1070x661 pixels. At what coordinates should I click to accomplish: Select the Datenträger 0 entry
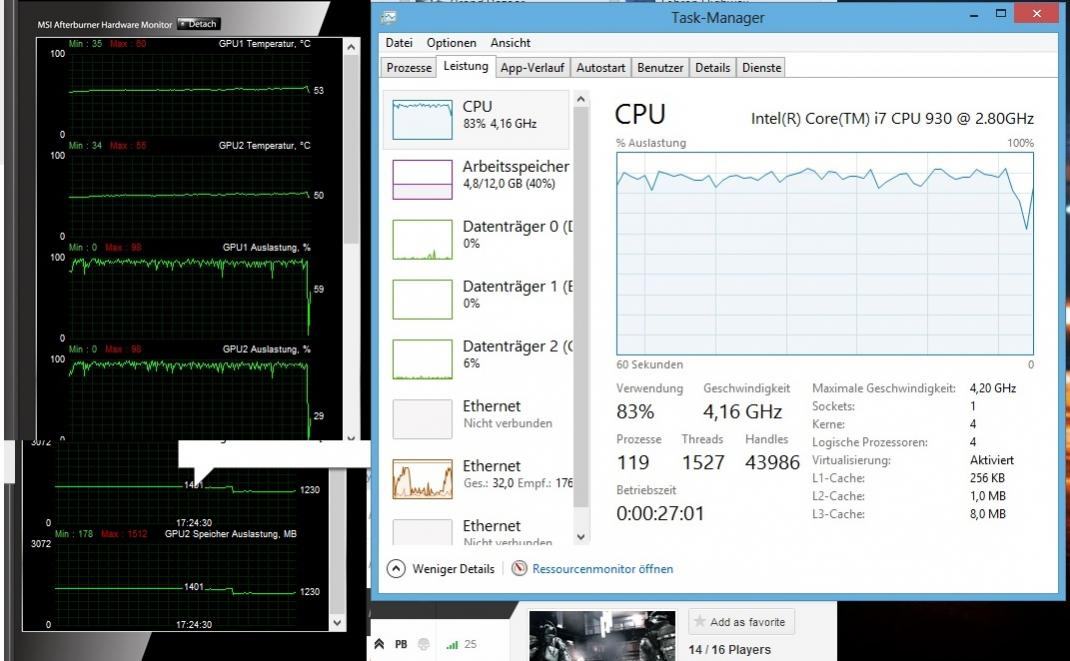[476, 239]
